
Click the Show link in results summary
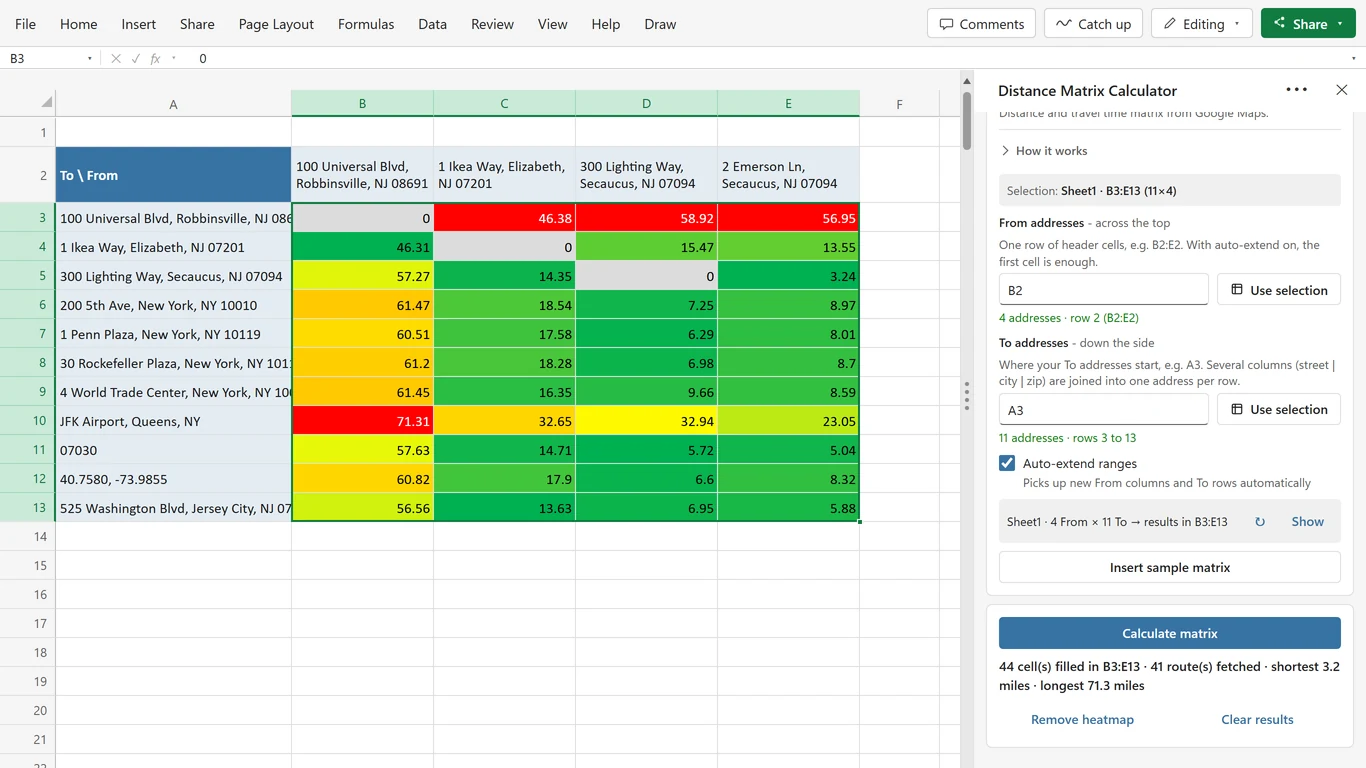[1307, 522]
